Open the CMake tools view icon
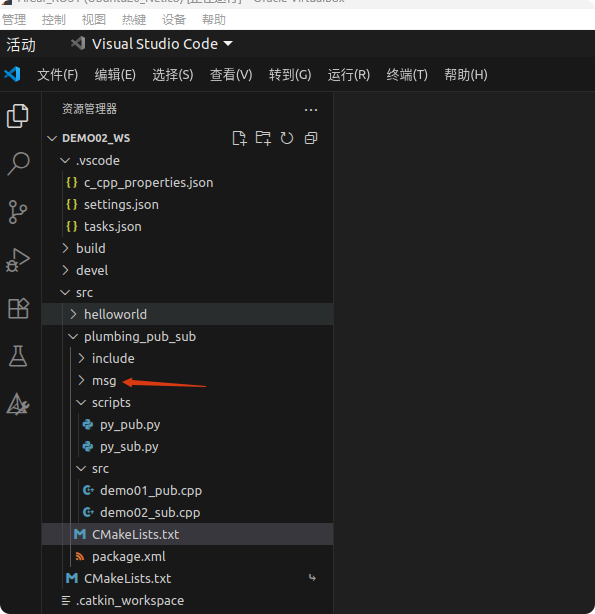Image resolution: width=595 pixels, height=614 pixels. pyautogui.click(x=18, y=404)
